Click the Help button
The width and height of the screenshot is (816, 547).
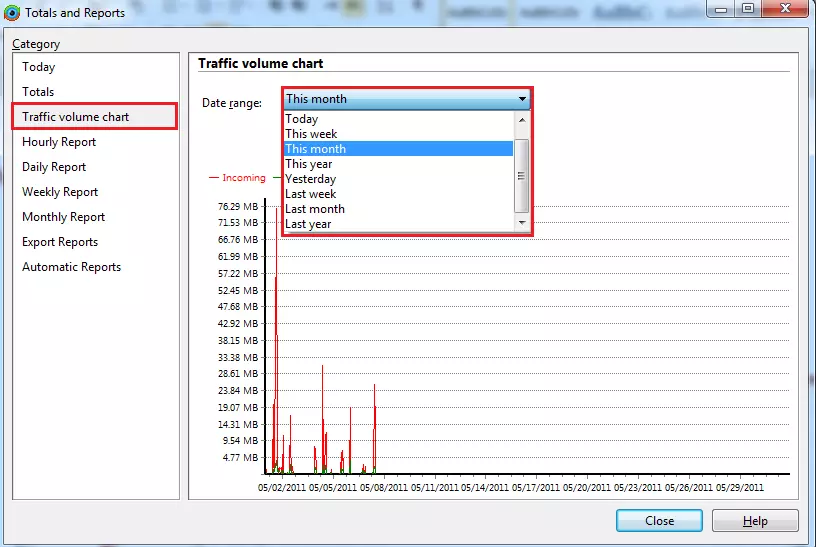coord(755,521)
